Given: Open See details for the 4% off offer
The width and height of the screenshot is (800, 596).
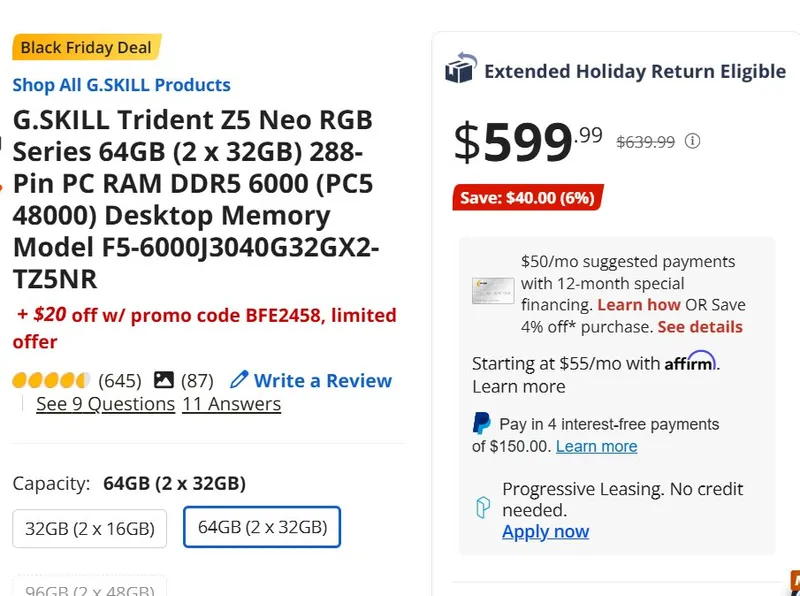Looking at the screenshot, I should point(700,327).
